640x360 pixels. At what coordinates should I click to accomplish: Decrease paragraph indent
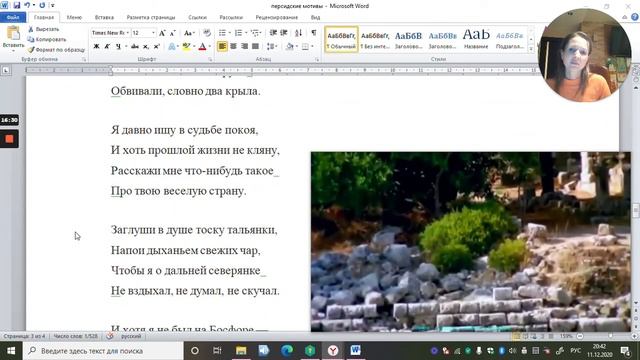point(273,33)
